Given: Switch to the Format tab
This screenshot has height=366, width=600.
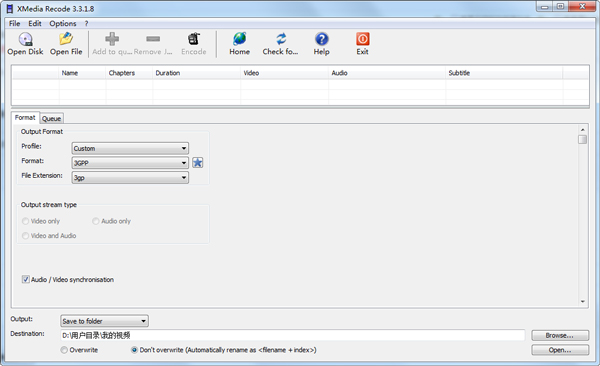Looking at the screenshot, I should (25, 118).
